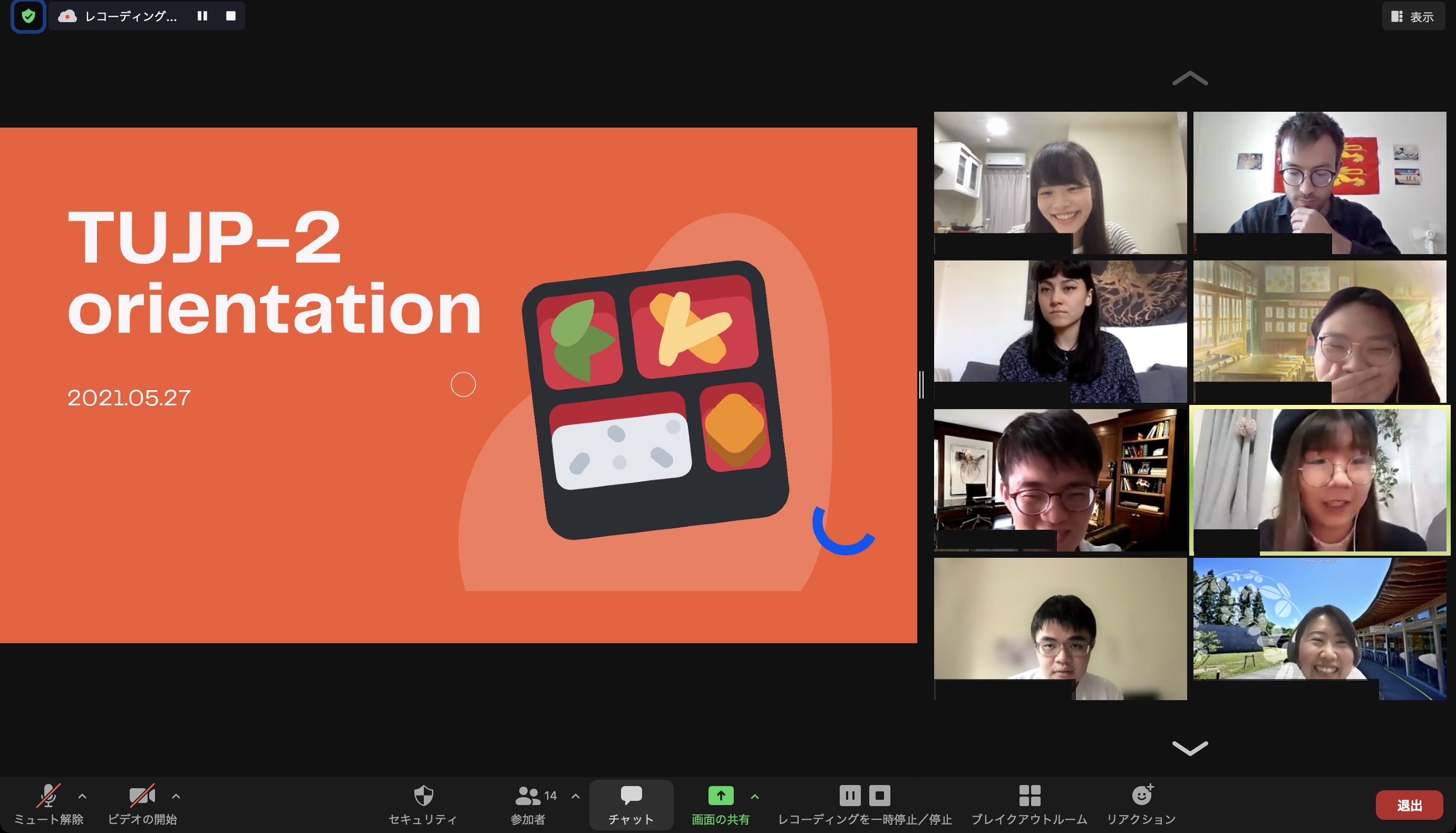Screen dimensions: 1456x833
Task: Show previous participants with up chevron
Action: tap(1190, 79)
